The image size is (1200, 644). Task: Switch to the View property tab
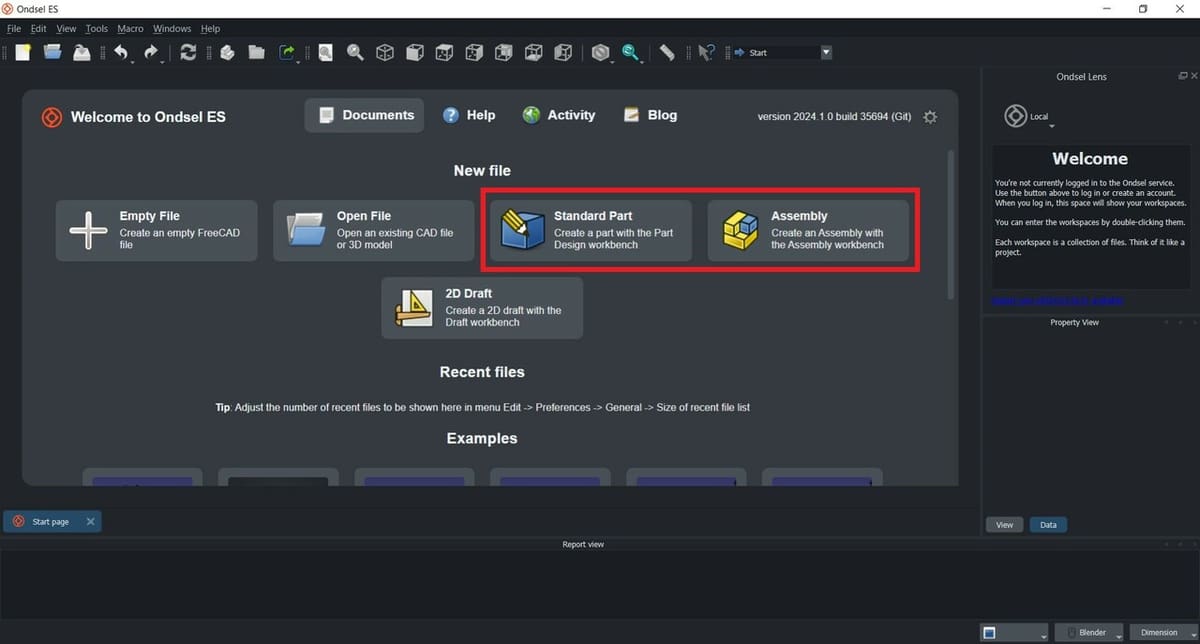click(x=1005, y=524)
